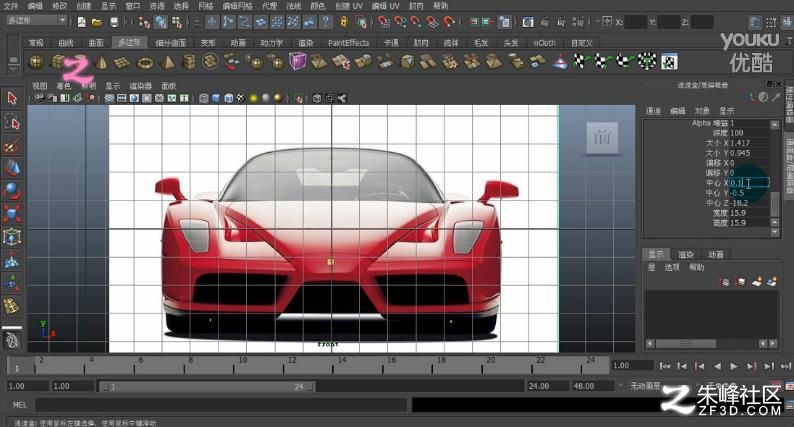
Task: Click the time range slider bar
Action: click(208, 386)
